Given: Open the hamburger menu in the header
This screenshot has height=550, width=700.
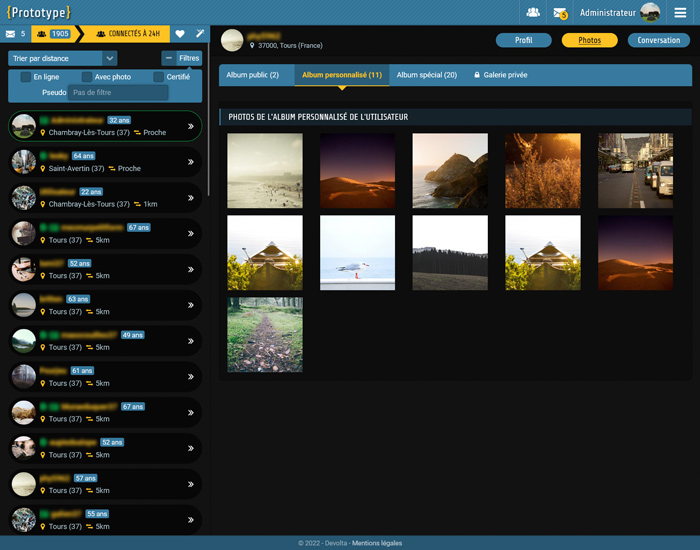Looking at the screenshot, I should tap(680, 13).
